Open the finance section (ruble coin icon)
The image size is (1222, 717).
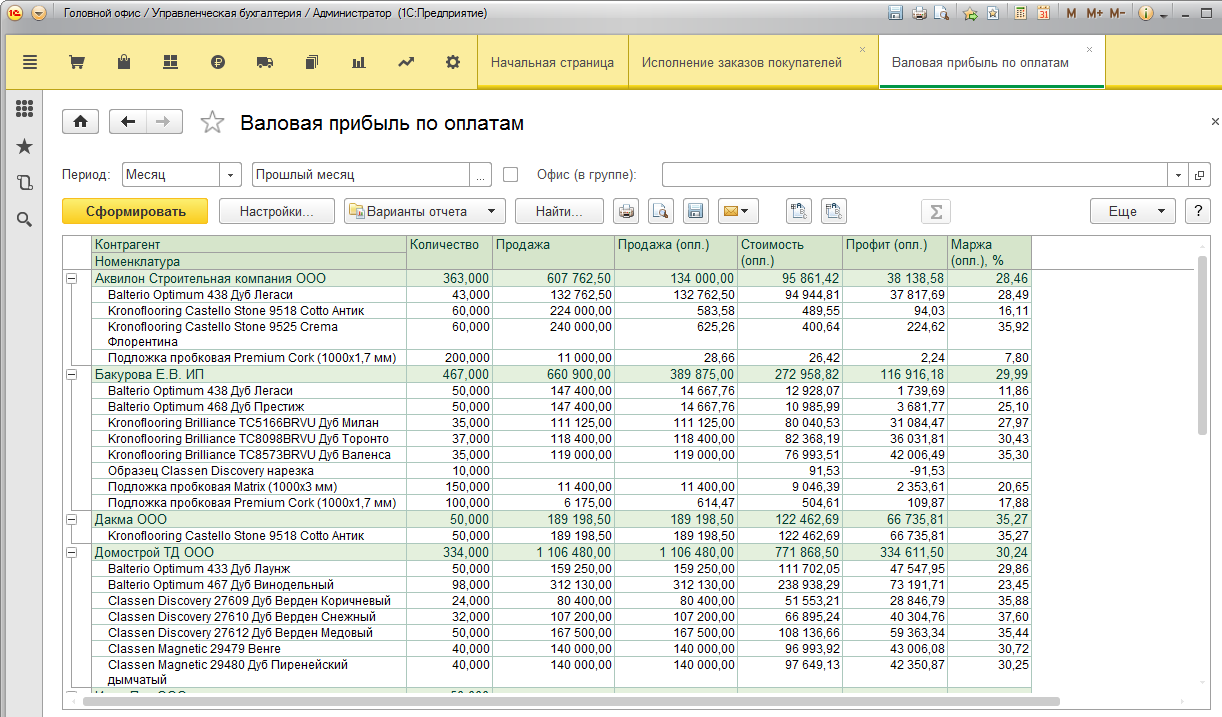218,62
